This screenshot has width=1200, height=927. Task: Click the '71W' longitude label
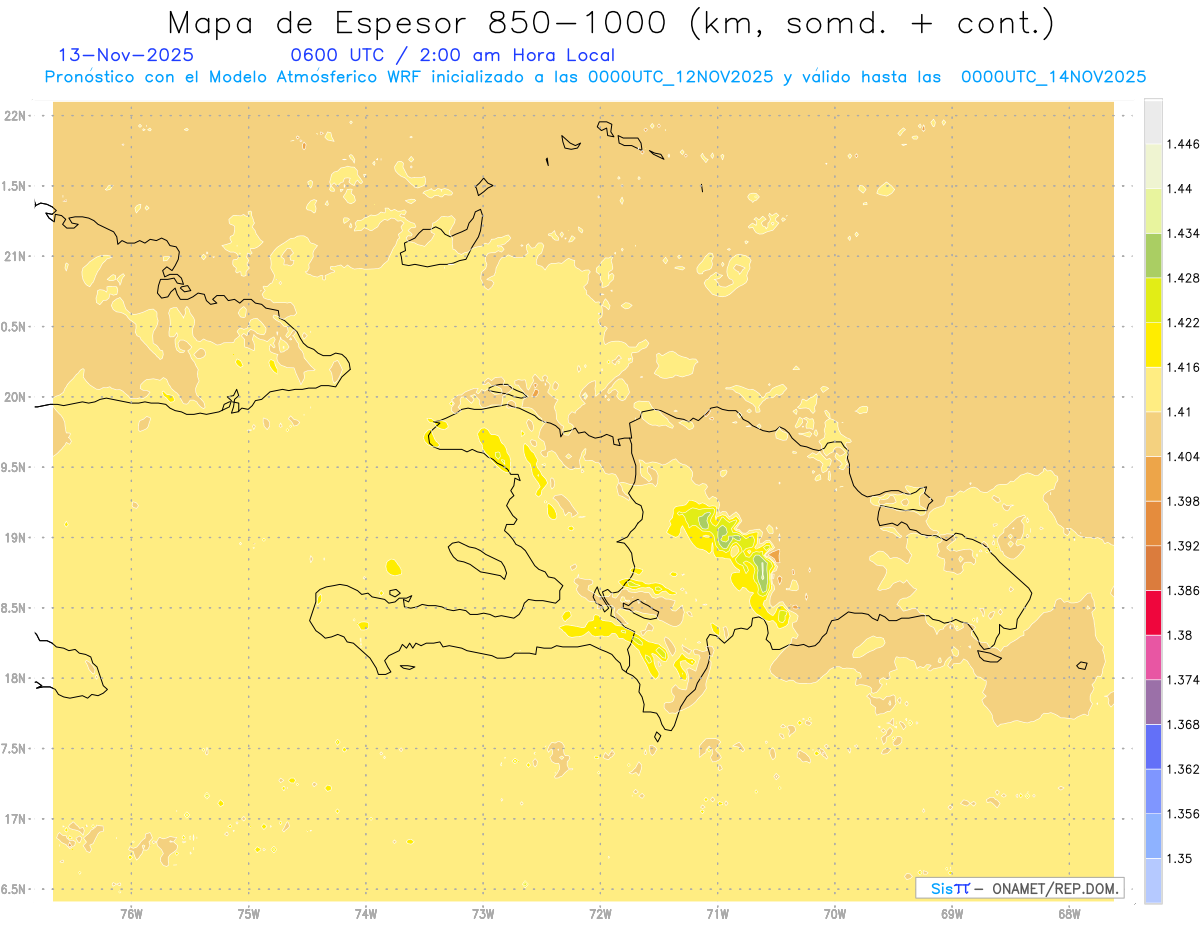[x=717, y=913]
